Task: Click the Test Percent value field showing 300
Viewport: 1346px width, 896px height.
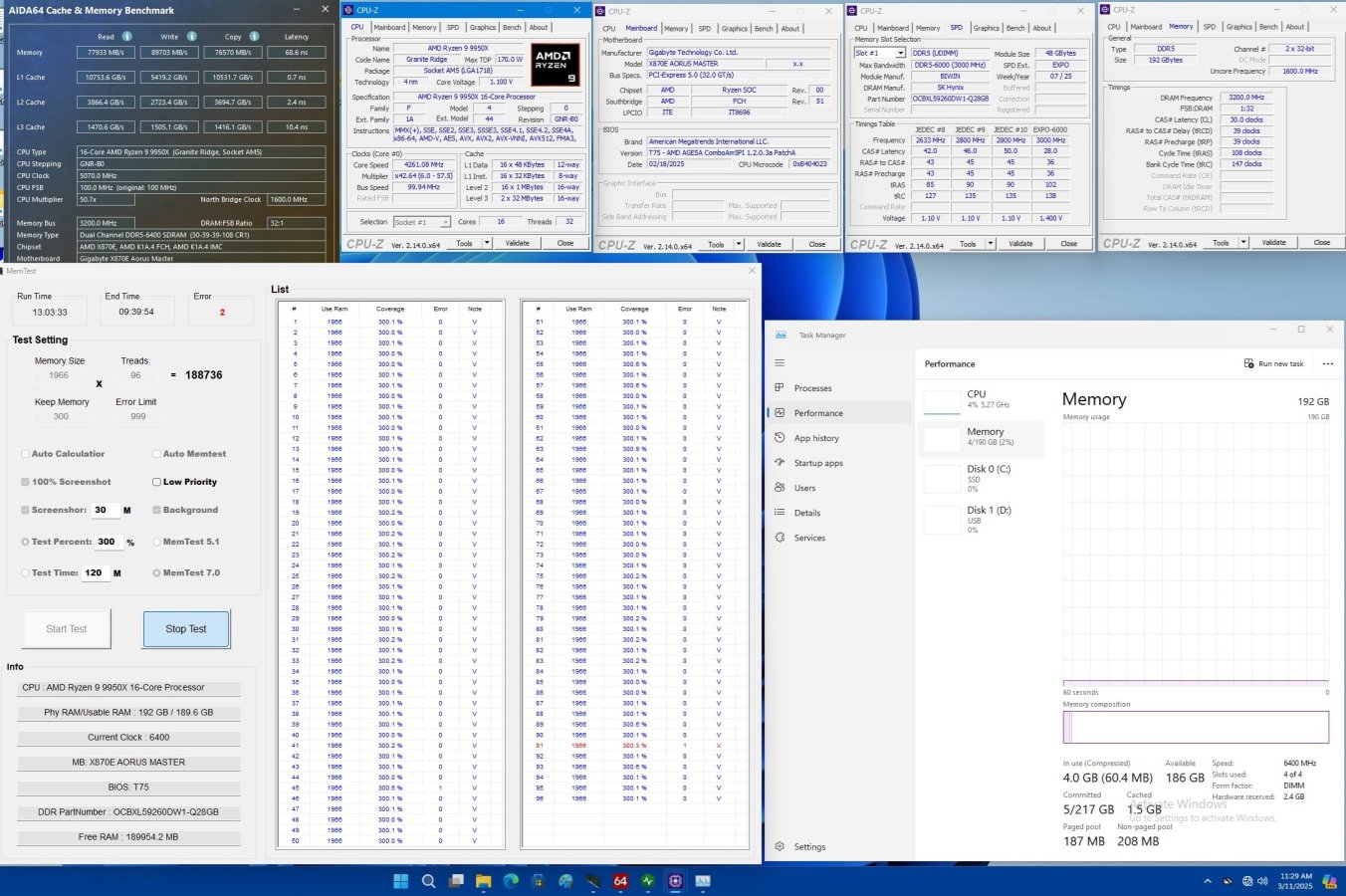Action: click(x=107, y=542)
